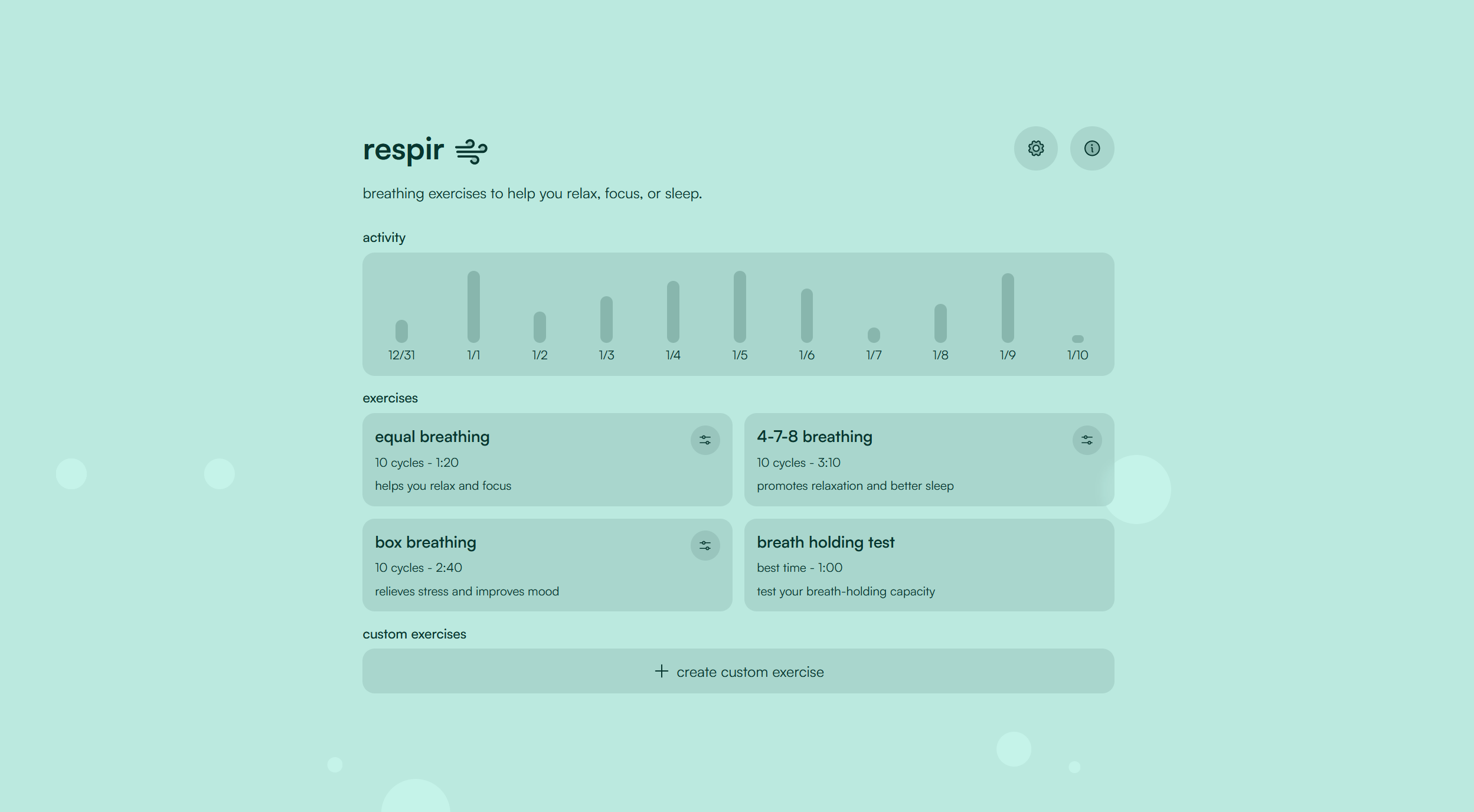Adjust box breathing settings sliders icon
Image resolution: width=1474 pixels, height=812 pixels.
[x=705, y=546]
